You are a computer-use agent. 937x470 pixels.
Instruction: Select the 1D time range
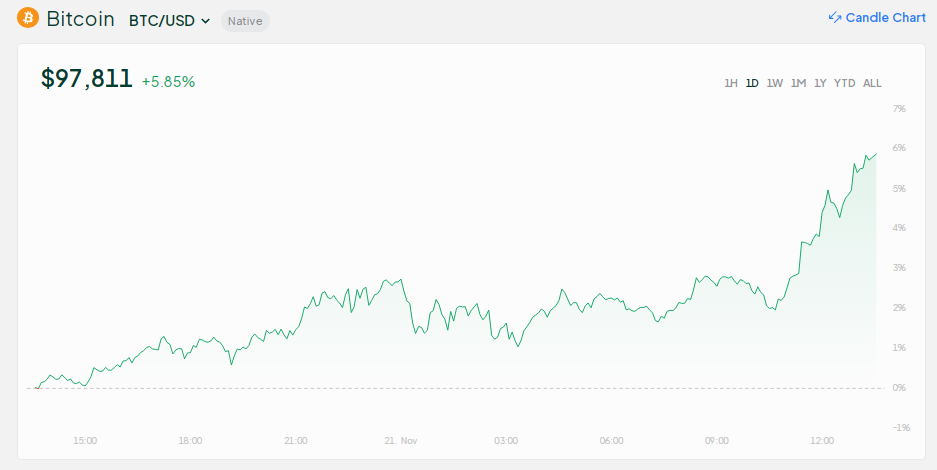tap(752, 83)
